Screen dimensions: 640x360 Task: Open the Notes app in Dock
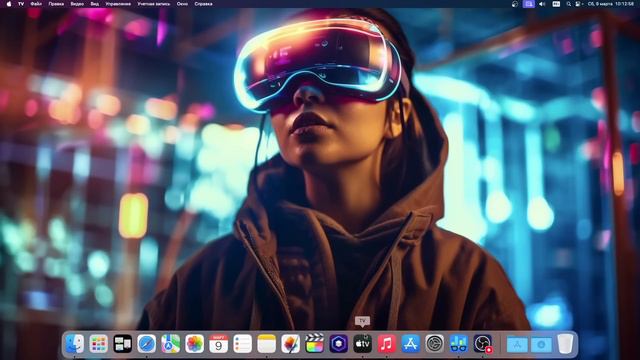[267, 344]
